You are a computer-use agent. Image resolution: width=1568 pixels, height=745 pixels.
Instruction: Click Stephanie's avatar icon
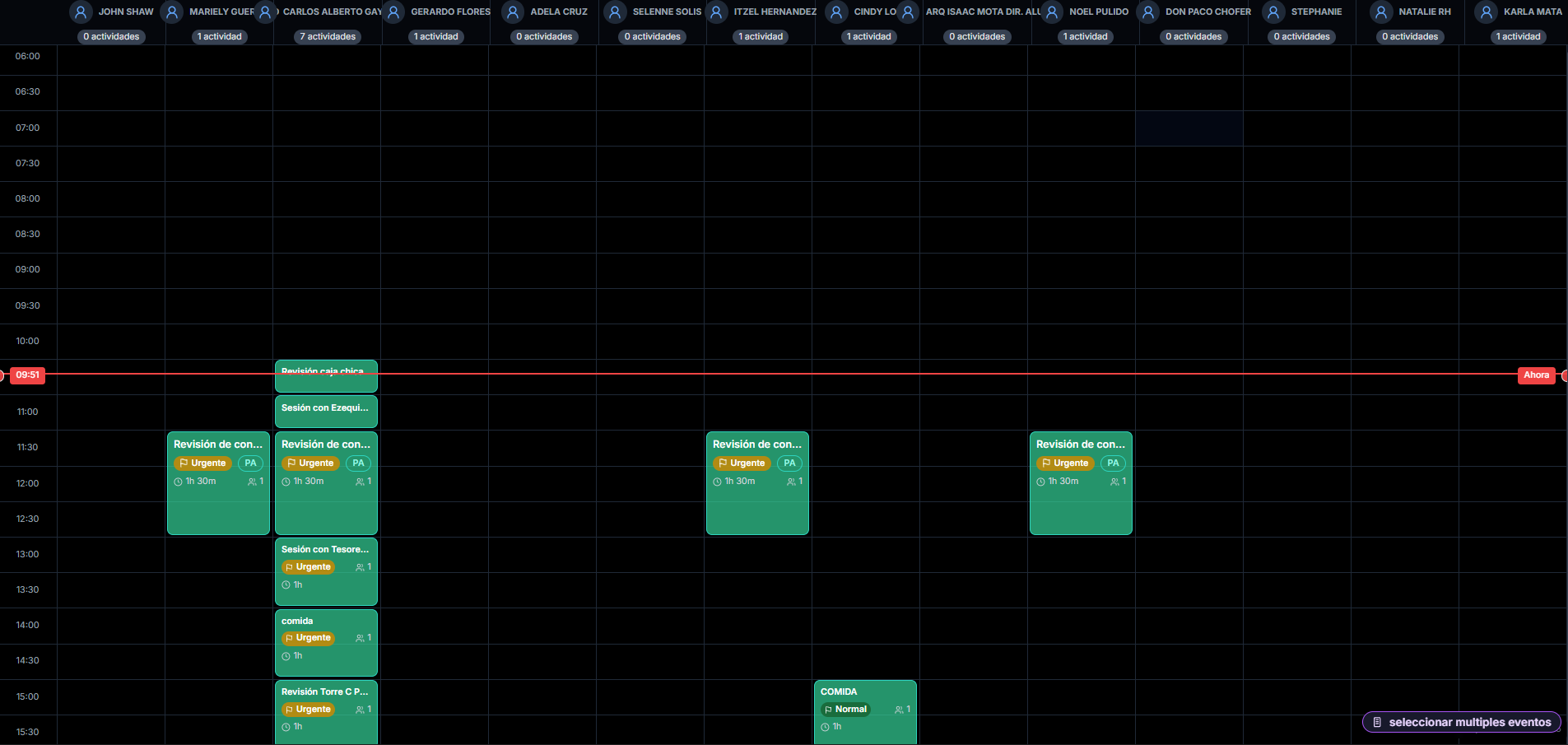pos(1273,12)
